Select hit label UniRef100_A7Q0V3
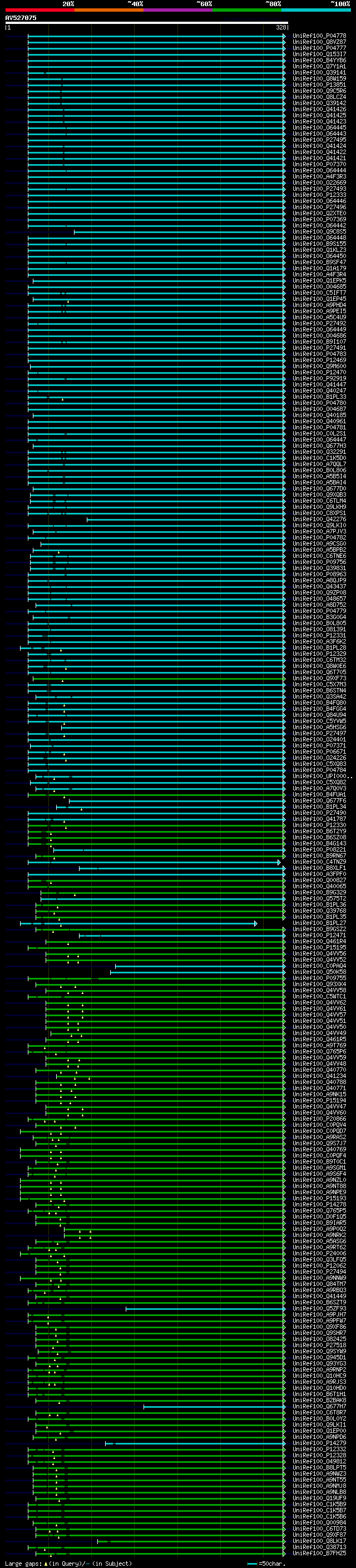356x1568 pixels. tap(319, 788)
